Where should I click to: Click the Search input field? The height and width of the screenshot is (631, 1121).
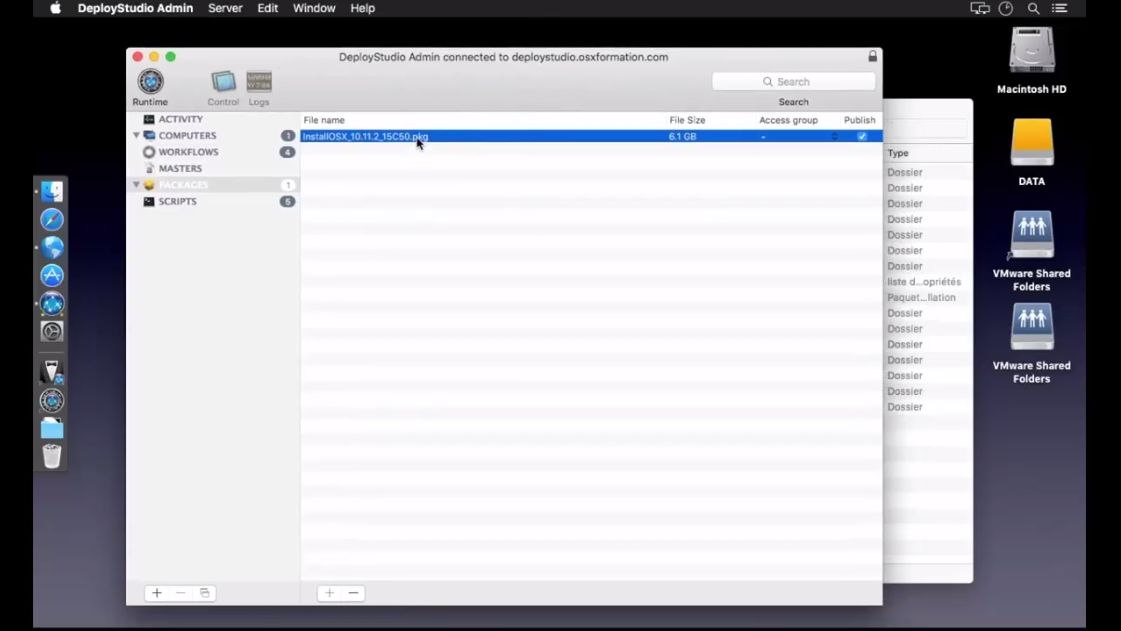click(794, 82)
